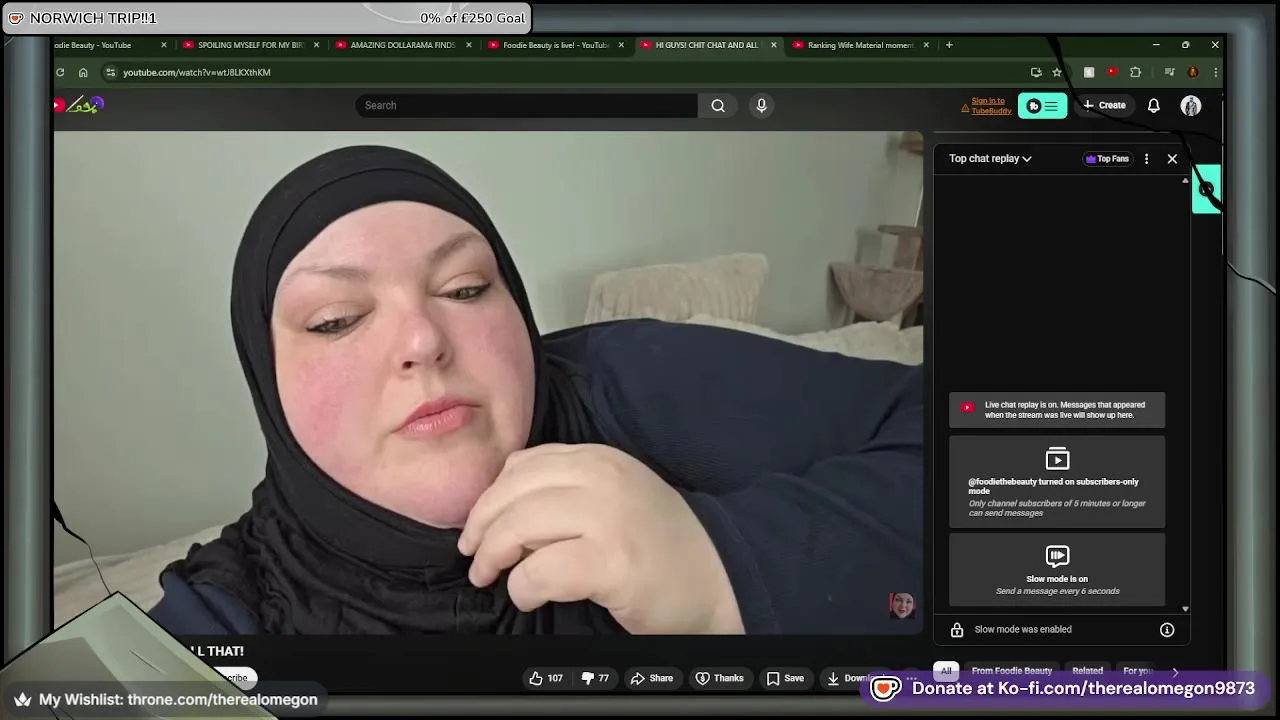Expand the Top chat replay dropdown
This screenshot has width=1280, height=720.
(990, 158)
